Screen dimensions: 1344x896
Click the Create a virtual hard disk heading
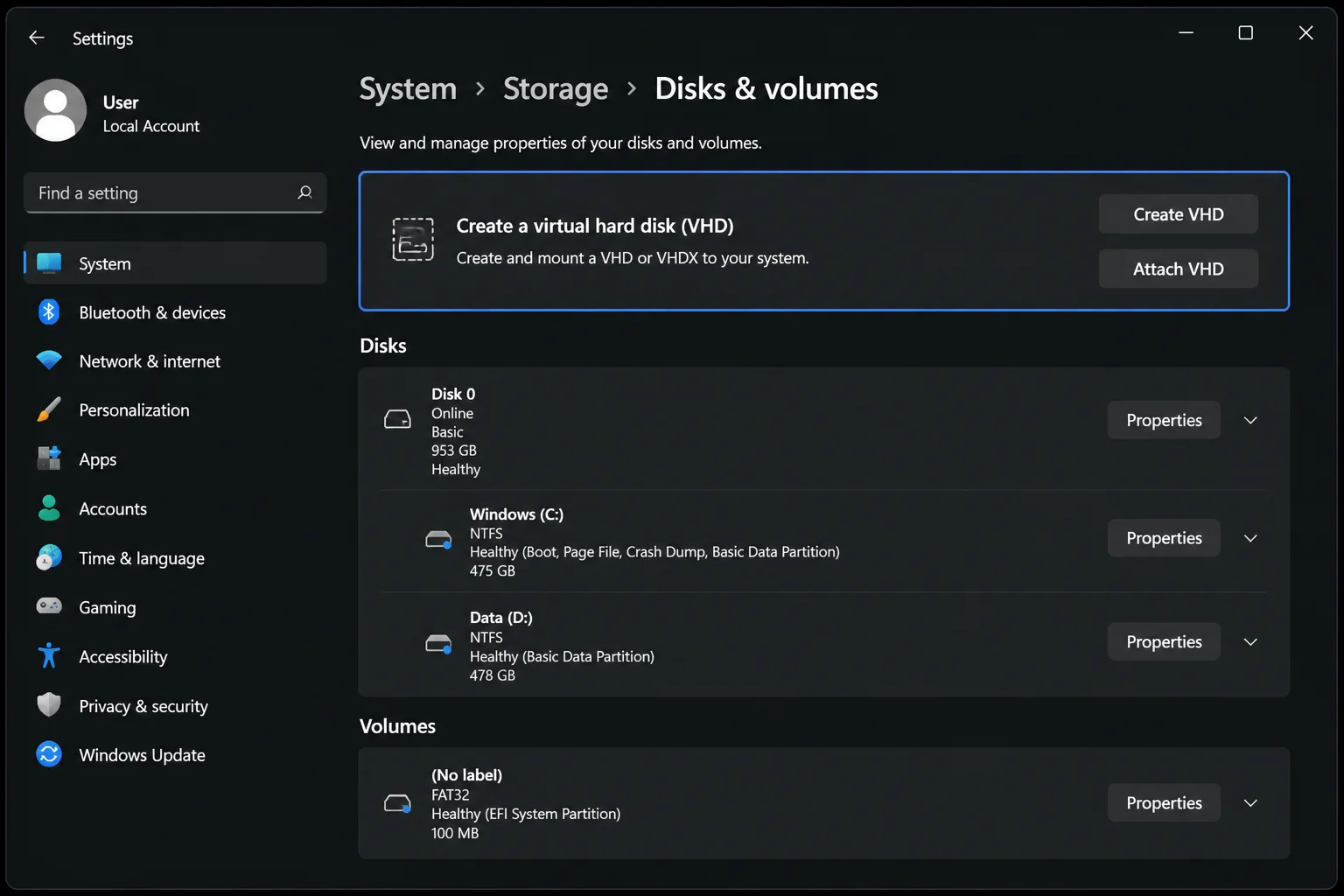pos(595,226)
